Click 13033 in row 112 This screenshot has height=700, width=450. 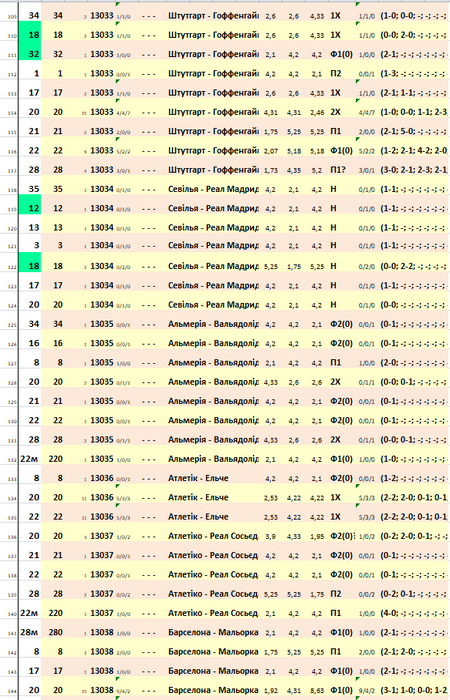(x=102, y=73)
